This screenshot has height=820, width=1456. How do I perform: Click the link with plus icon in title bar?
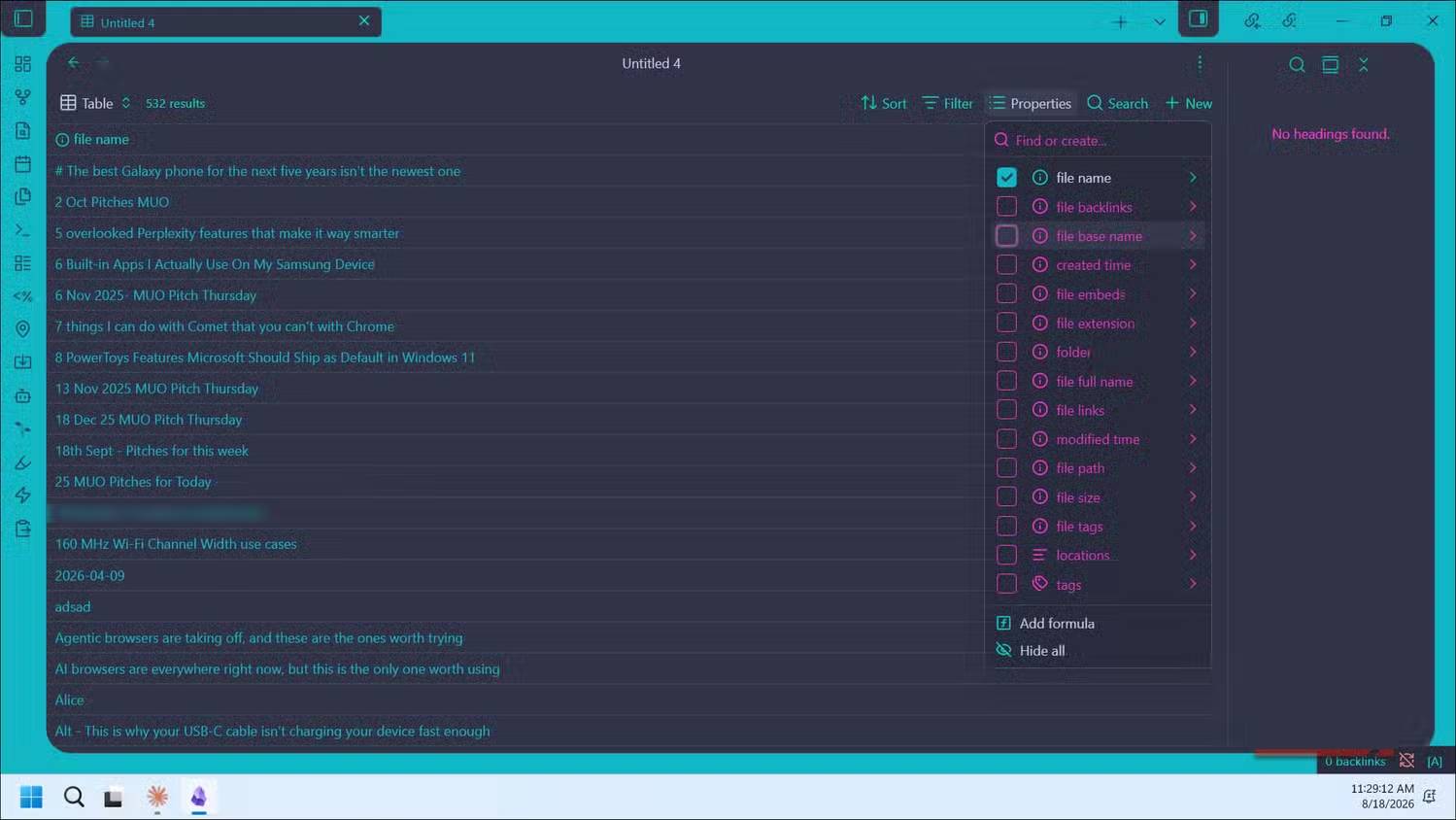click(1252, 20)
